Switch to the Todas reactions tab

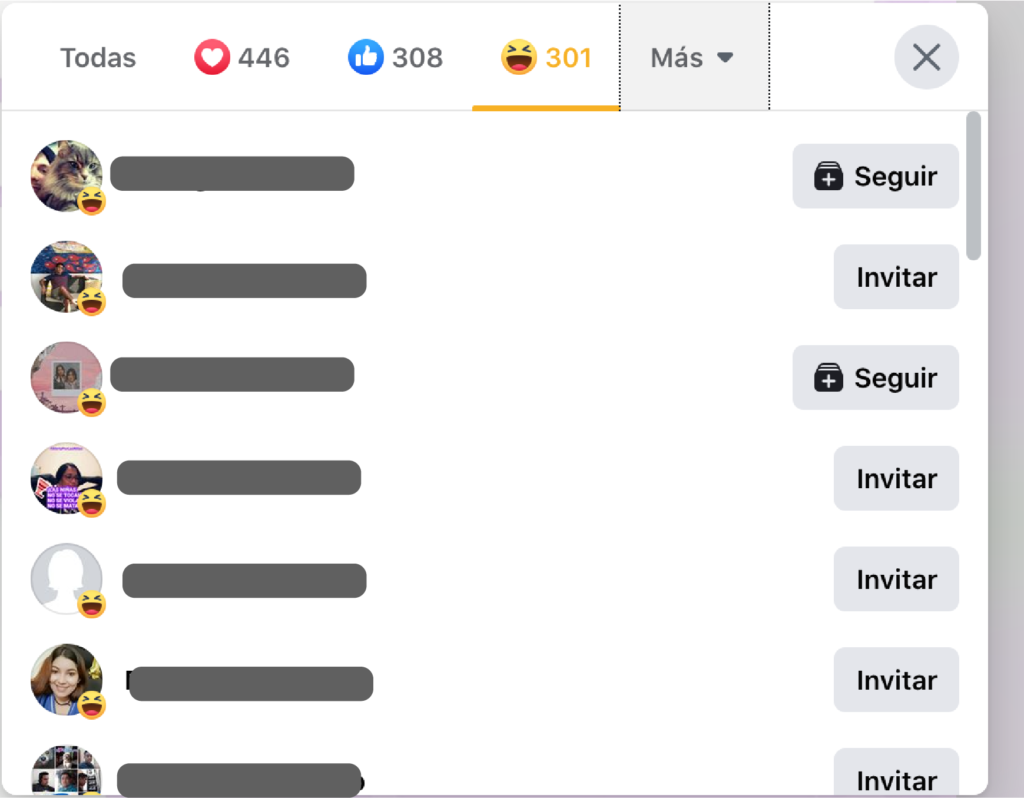point(98,57)
